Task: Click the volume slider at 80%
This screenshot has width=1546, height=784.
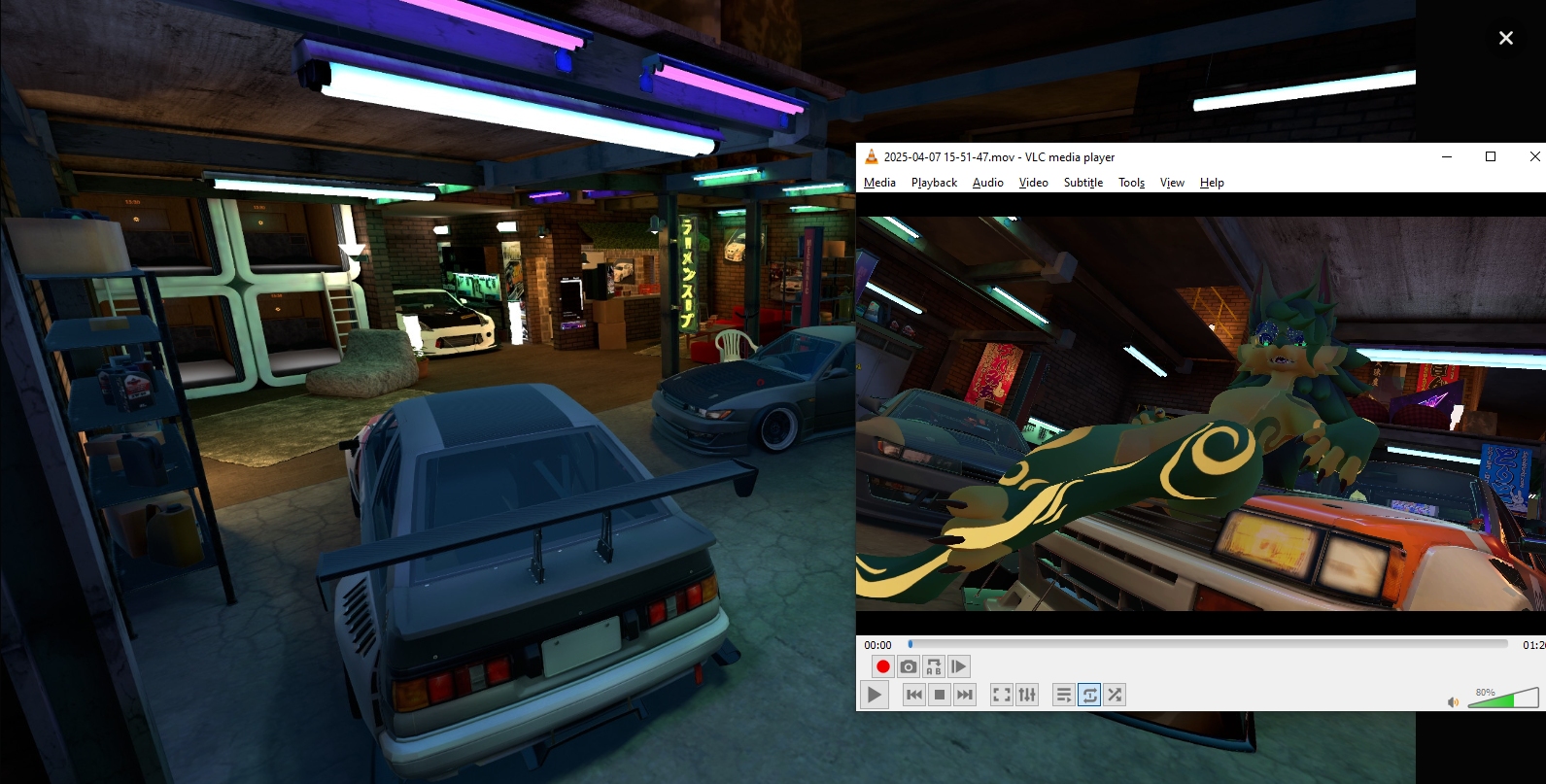Action: 1513,699
